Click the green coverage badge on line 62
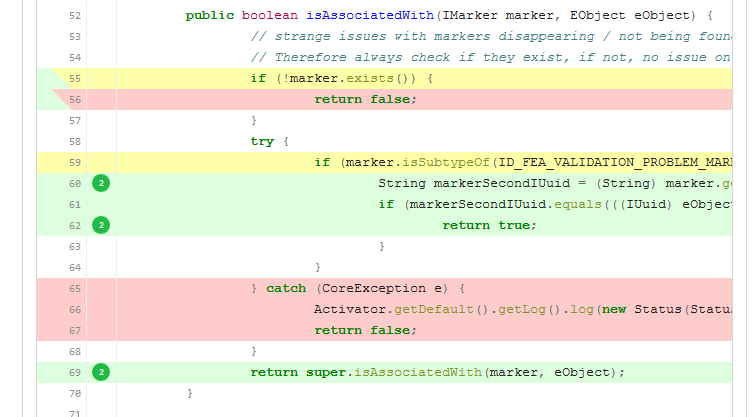Image resolution: width=756 pixels, height=417 pixels. (101, 225)
